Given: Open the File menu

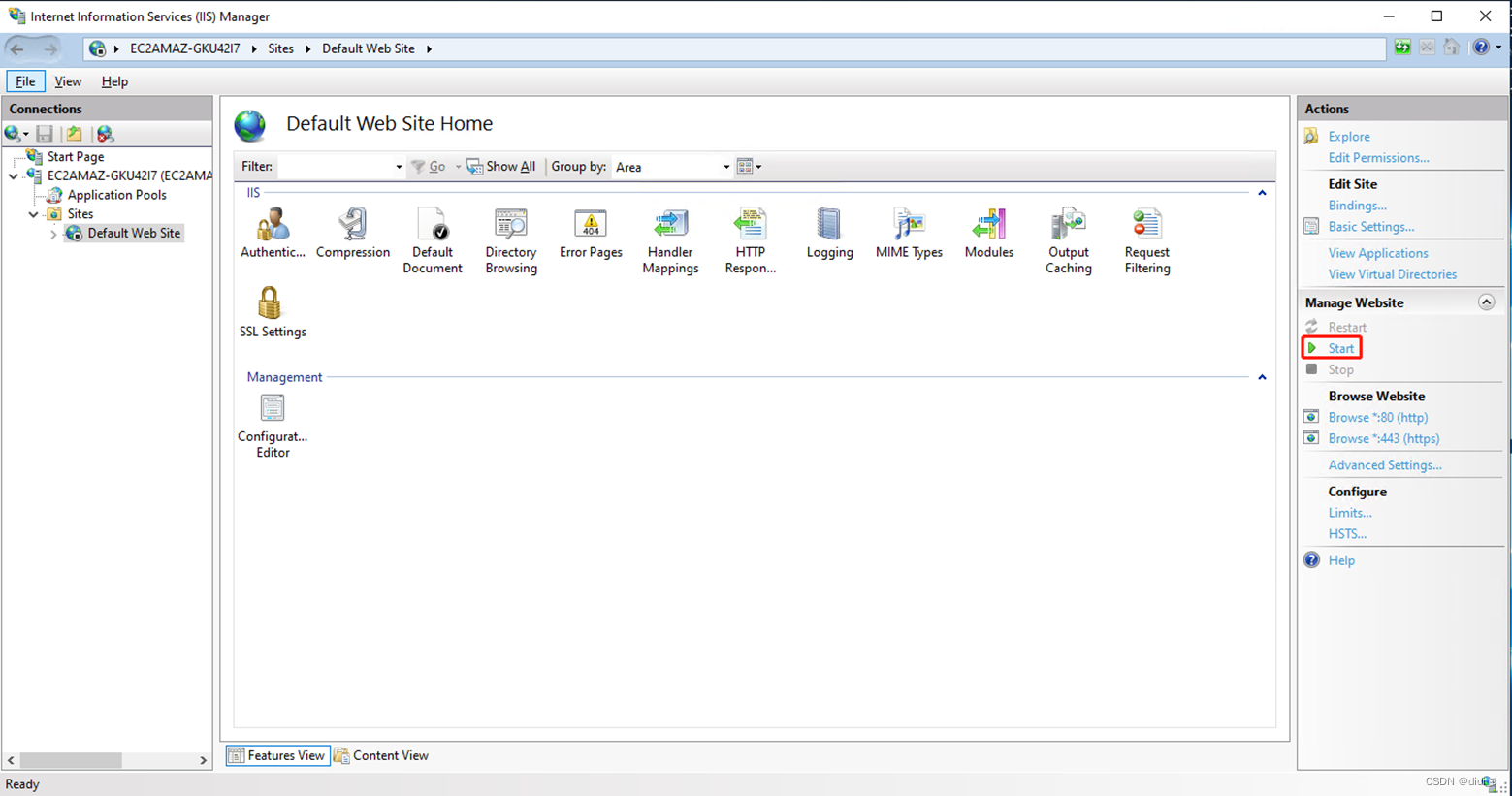Looking at the screenshot, I should [x=25, y=81].
